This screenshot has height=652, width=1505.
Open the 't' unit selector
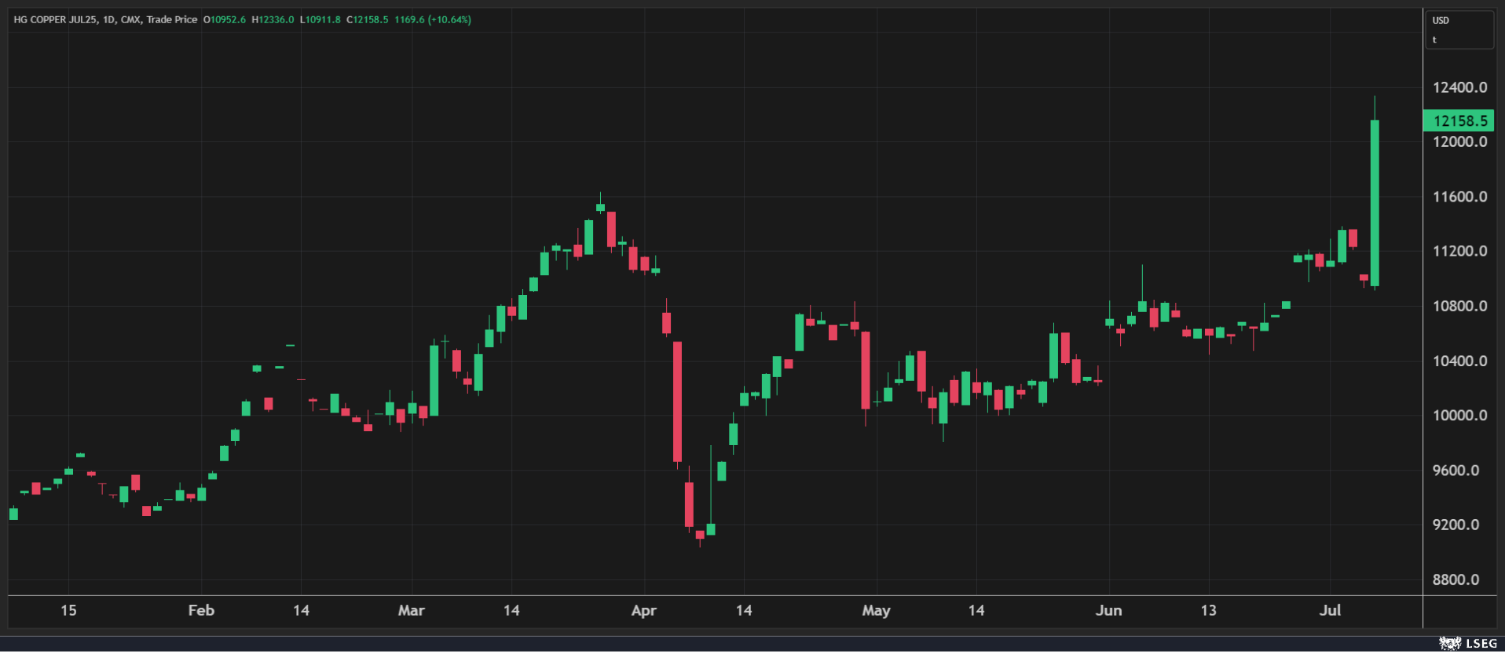pos(1435,40)
